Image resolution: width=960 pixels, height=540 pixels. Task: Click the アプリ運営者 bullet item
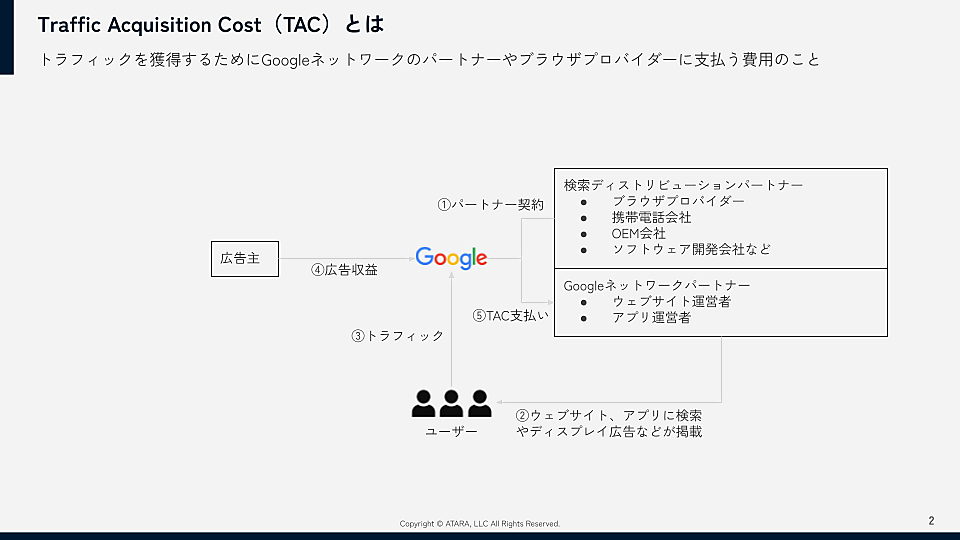[651, 318]
